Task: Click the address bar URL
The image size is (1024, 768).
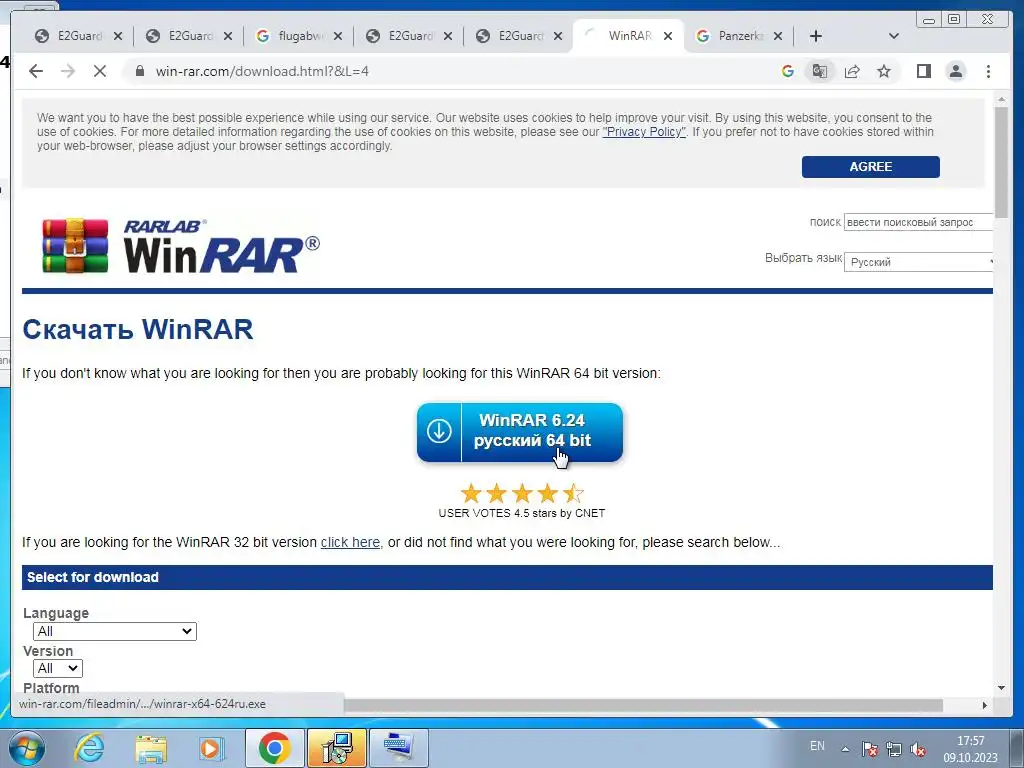Action: (x=262, y=71)
